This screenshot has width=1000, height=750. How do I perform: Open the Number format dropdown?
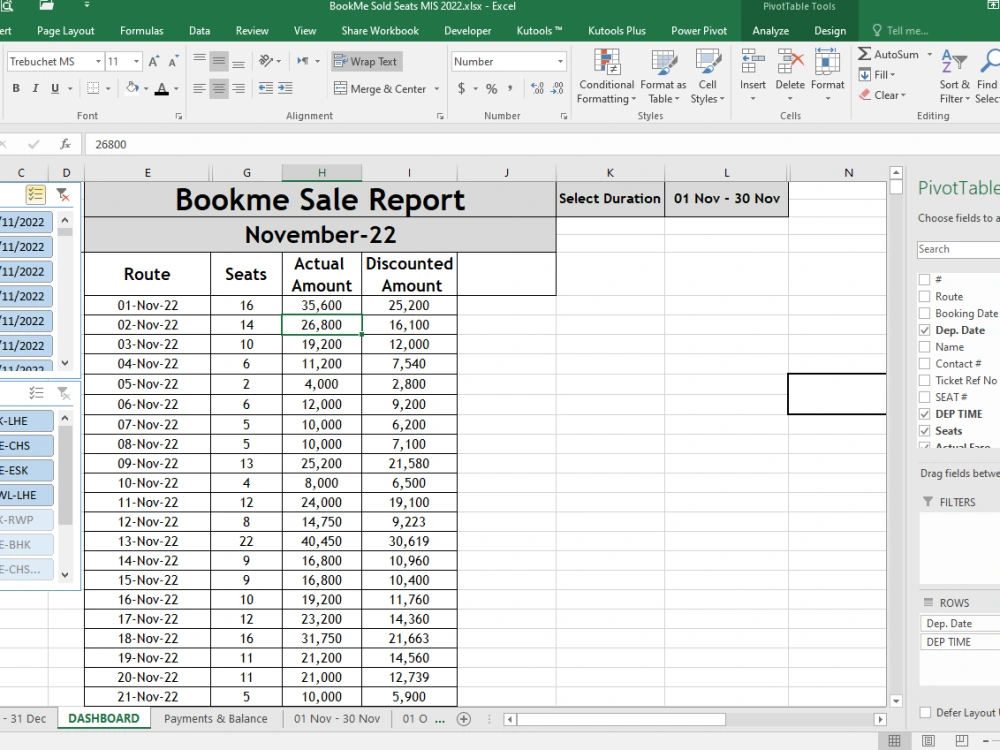click(x=560, y=61)
